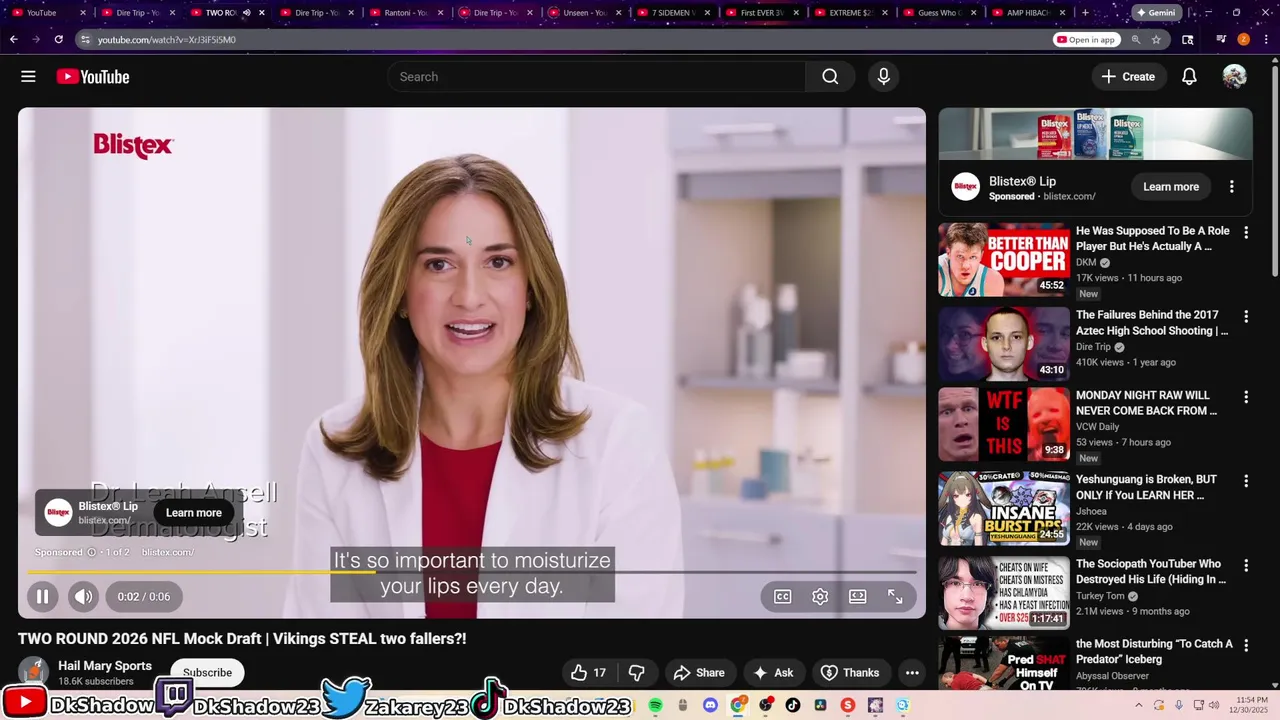Open Hail Mary Sports channel name
This screenshot has width=1280, height=720.
coord(105,666)
